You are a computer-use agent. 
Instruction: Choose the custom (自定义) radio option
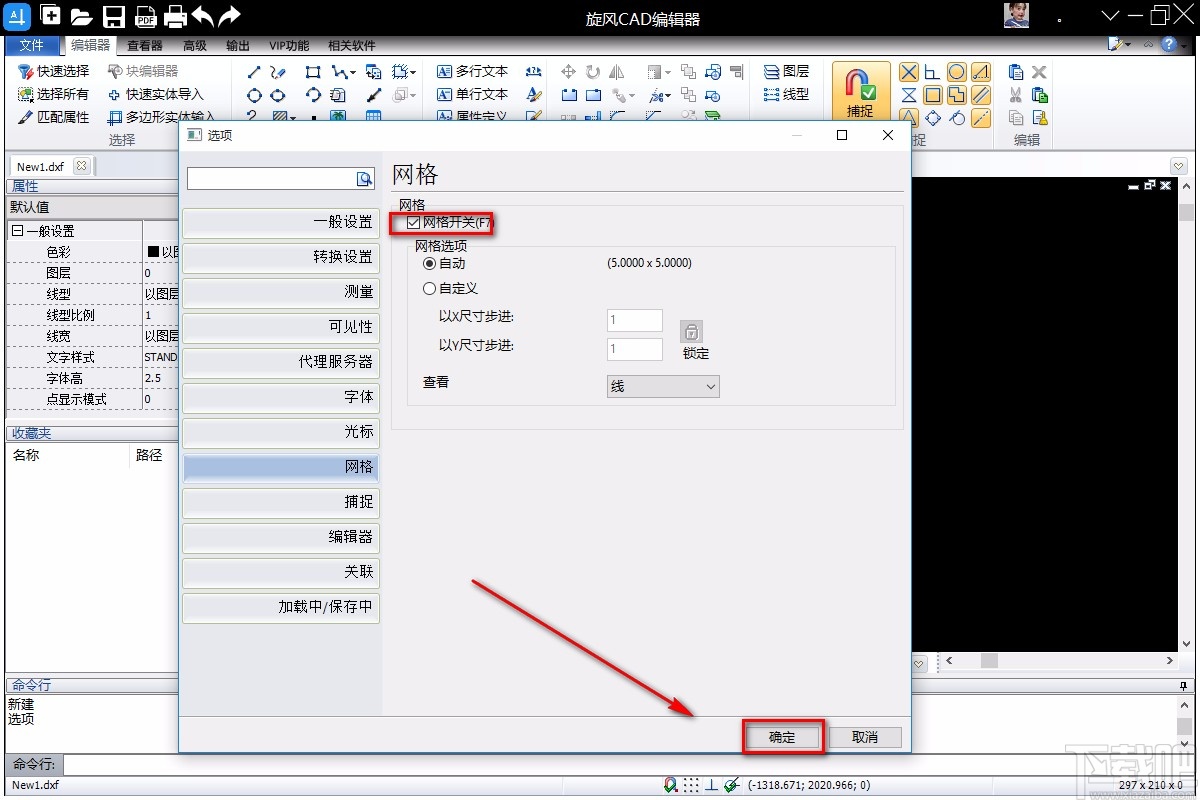pyautogui.click(x=430, y=289)
